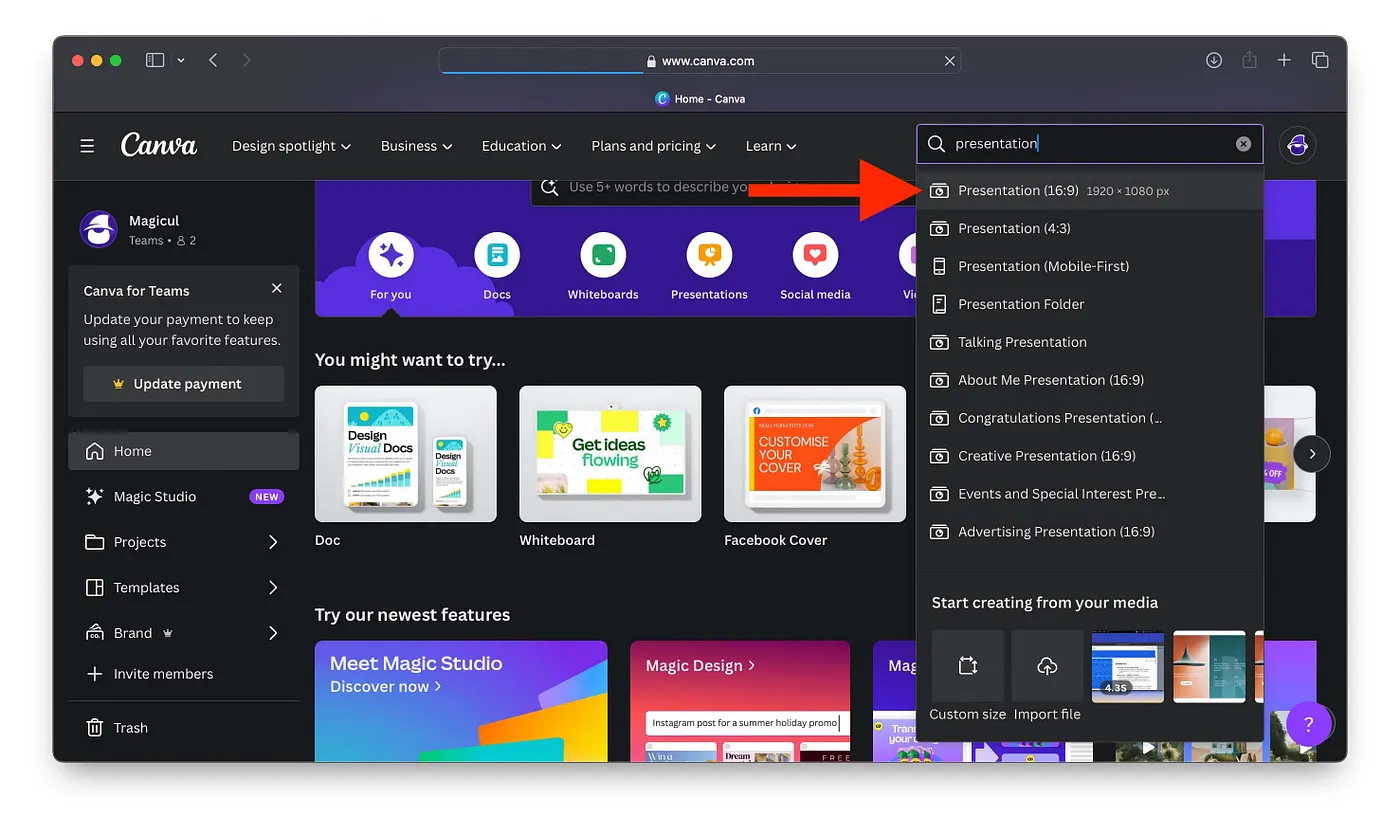
Task: Click the Safari share icon
Action: [1249, 60]
